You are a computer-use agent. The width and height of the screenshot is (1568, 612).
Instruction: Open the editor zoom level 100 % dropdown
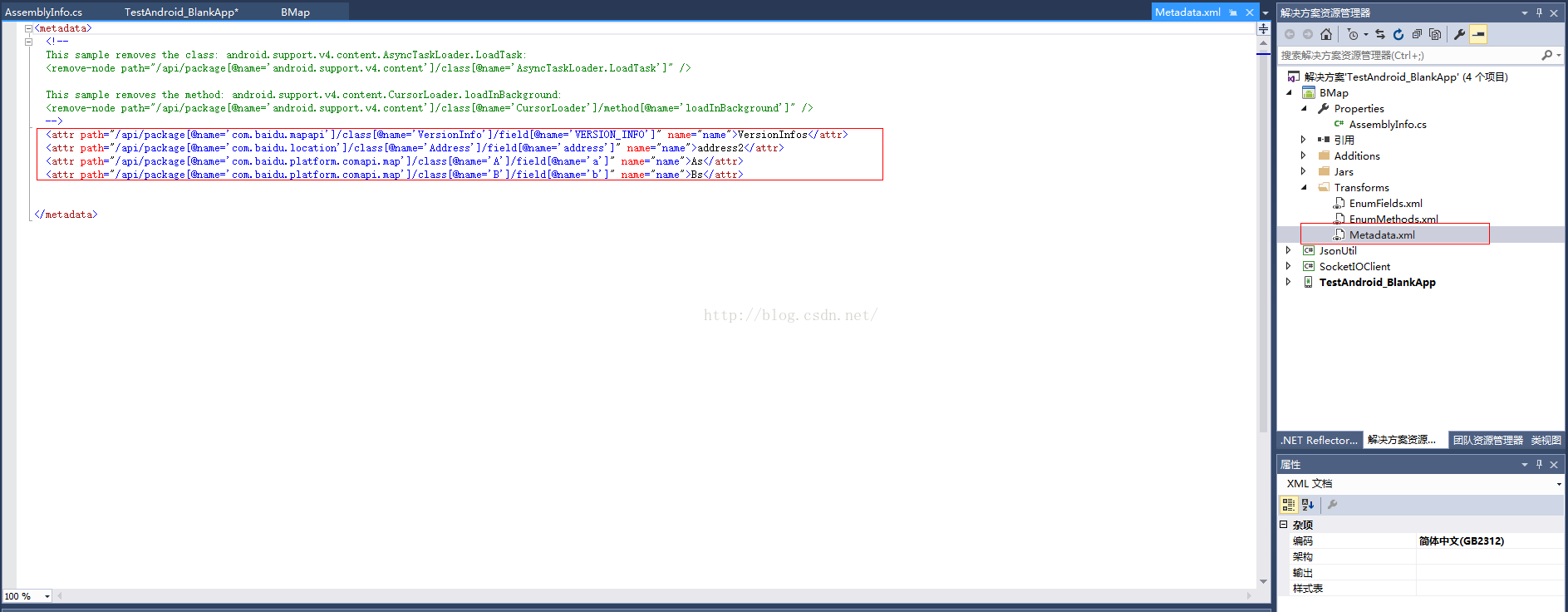click(47, 596)
